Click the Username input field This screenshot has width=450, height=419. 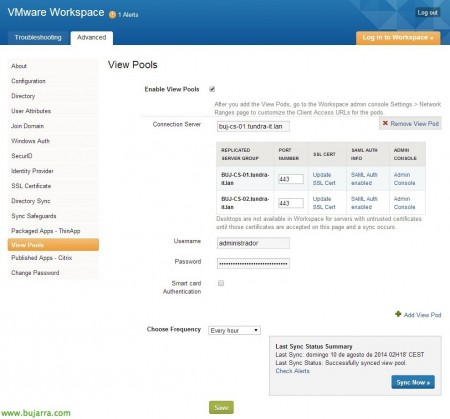(253, 243)
